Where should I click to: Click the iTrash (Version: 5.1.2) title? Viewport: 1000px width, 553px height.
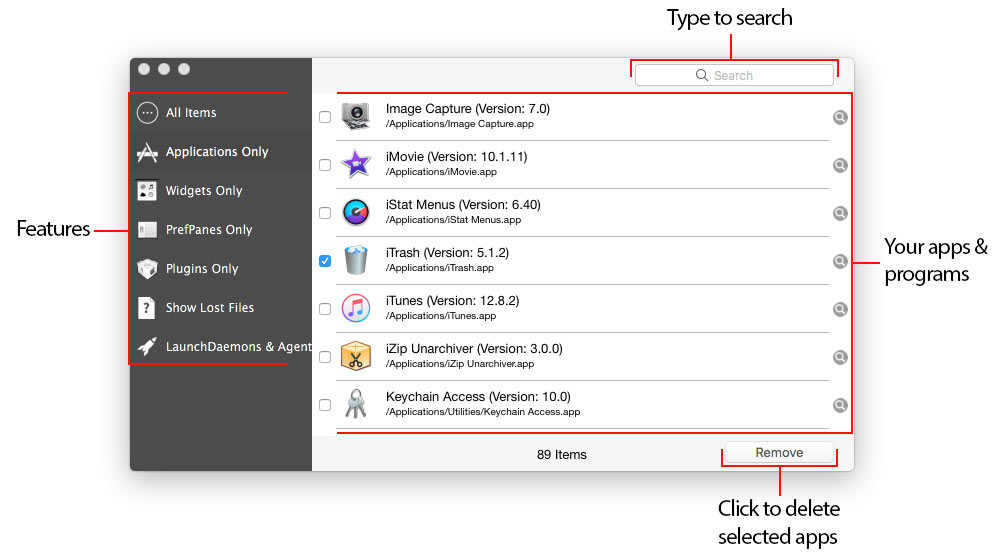point(447,253)
